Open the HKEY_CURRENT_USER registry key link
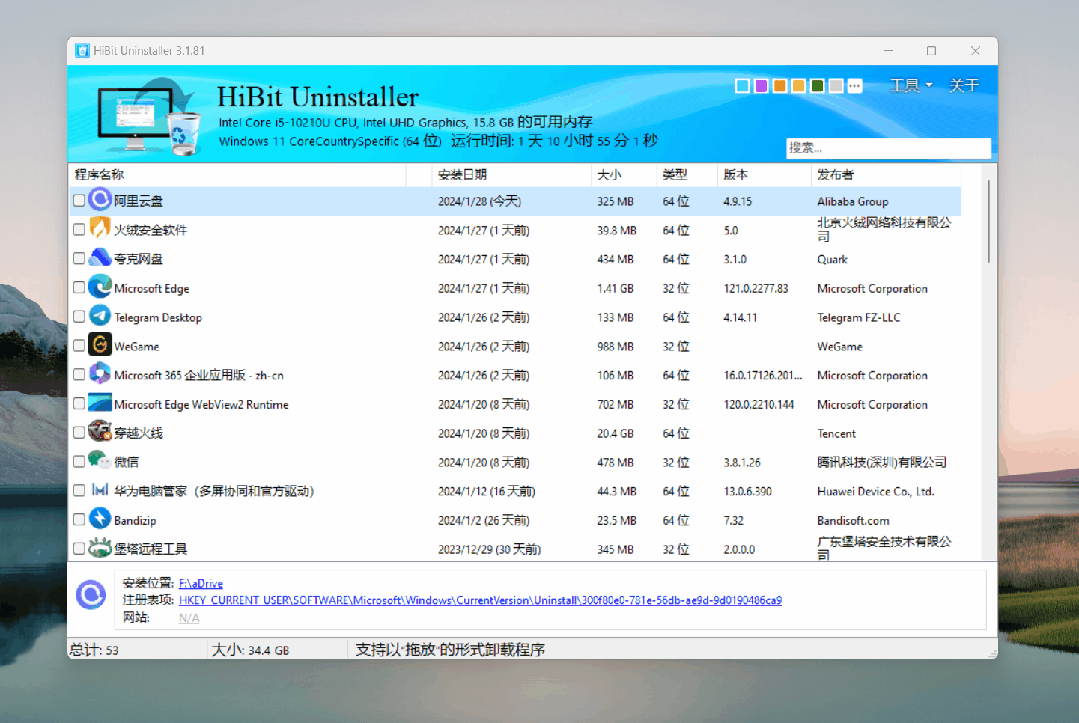Viewport: 1079px width, 723px height. point(480,601)
